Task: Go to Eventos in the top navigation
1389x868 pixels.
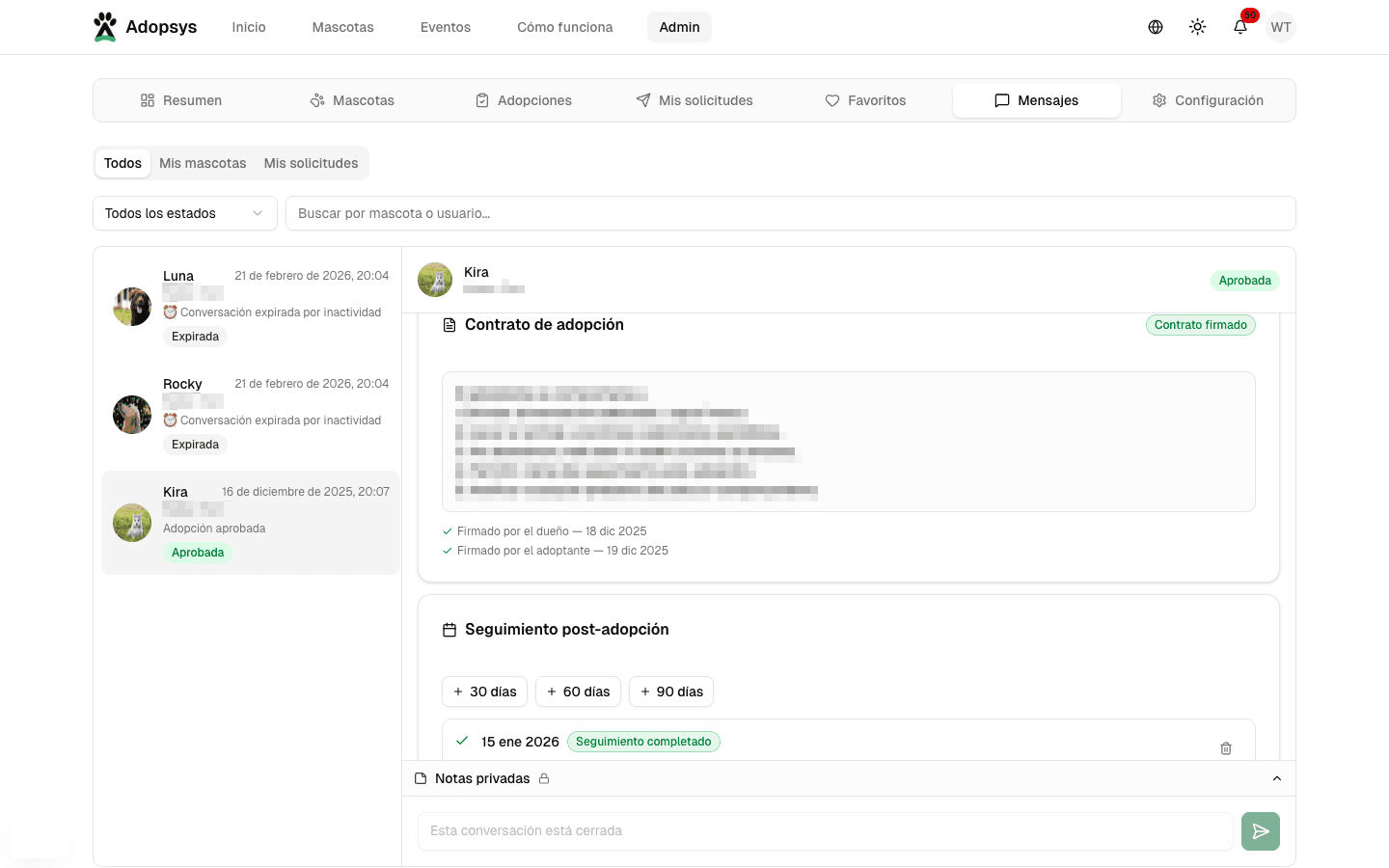Action: point(445,27)
